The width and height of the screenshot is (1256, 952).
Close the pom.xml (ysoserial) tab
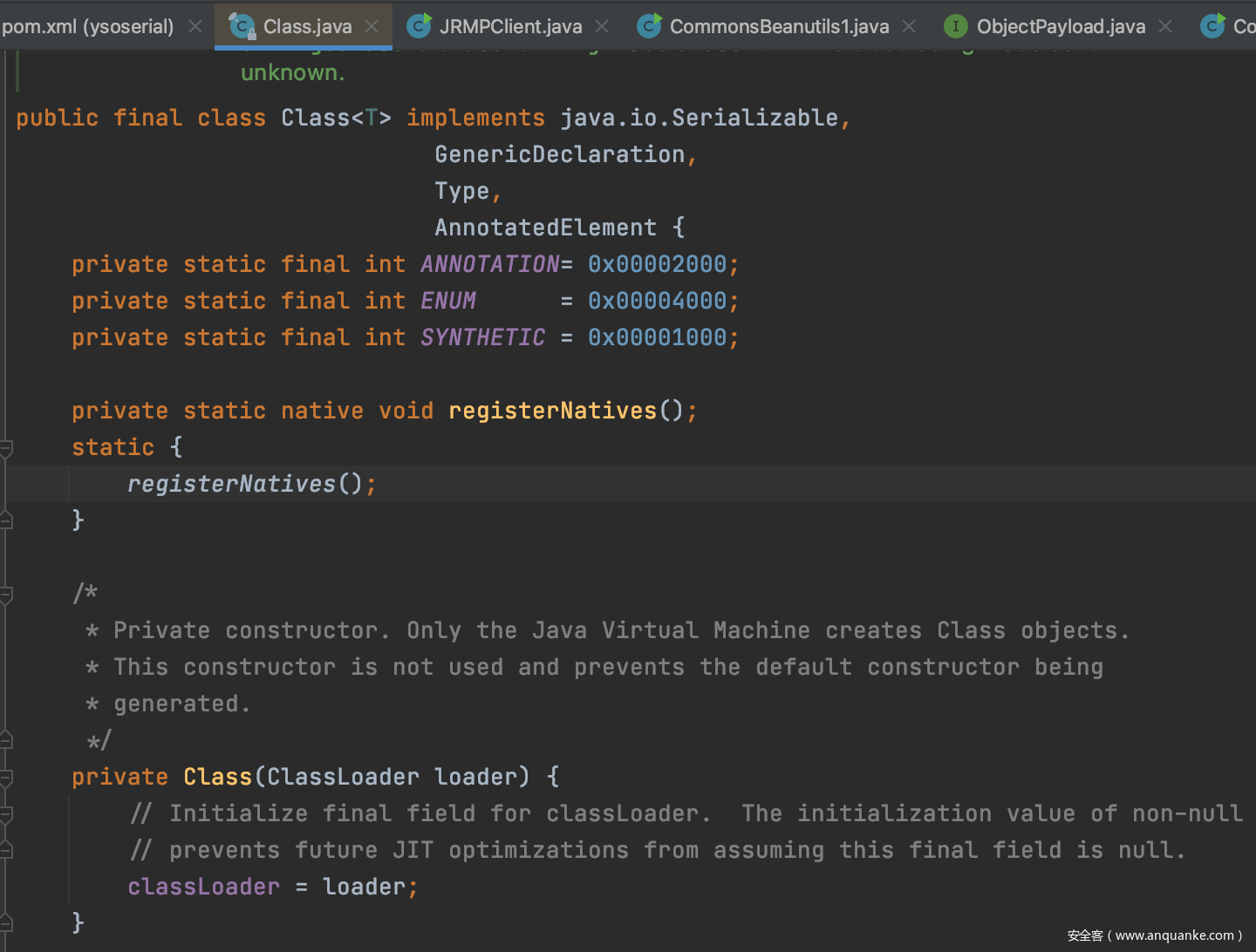coord(195,26)
